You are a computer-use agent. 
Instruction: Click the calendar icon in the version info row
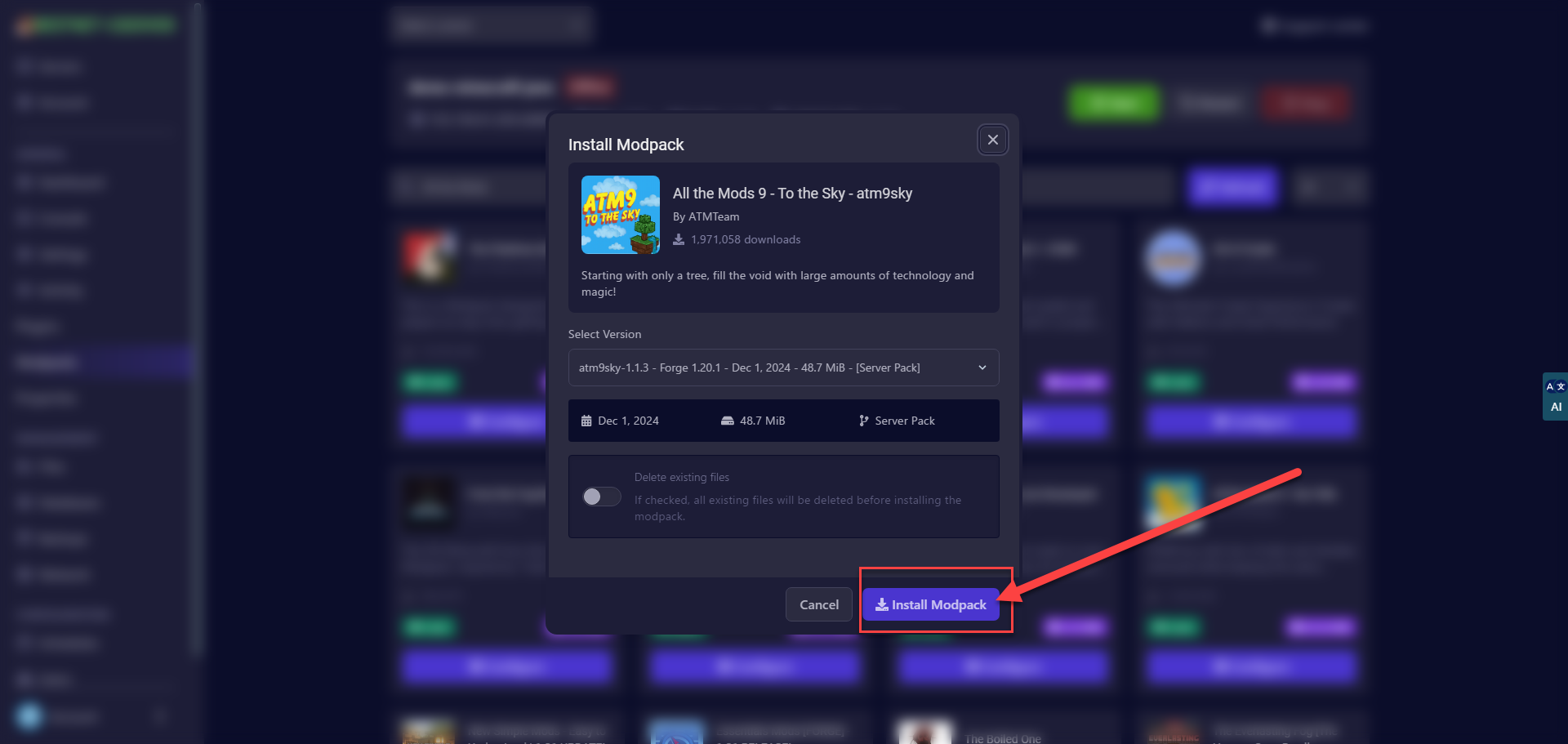click(x=586, y=421)
